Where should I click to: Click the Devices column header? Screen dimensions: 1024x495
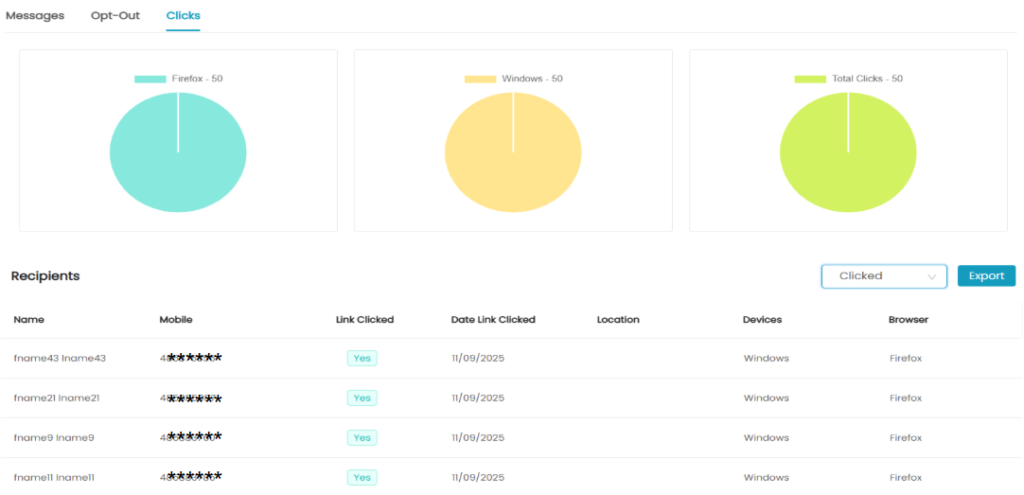coord(762,320)
